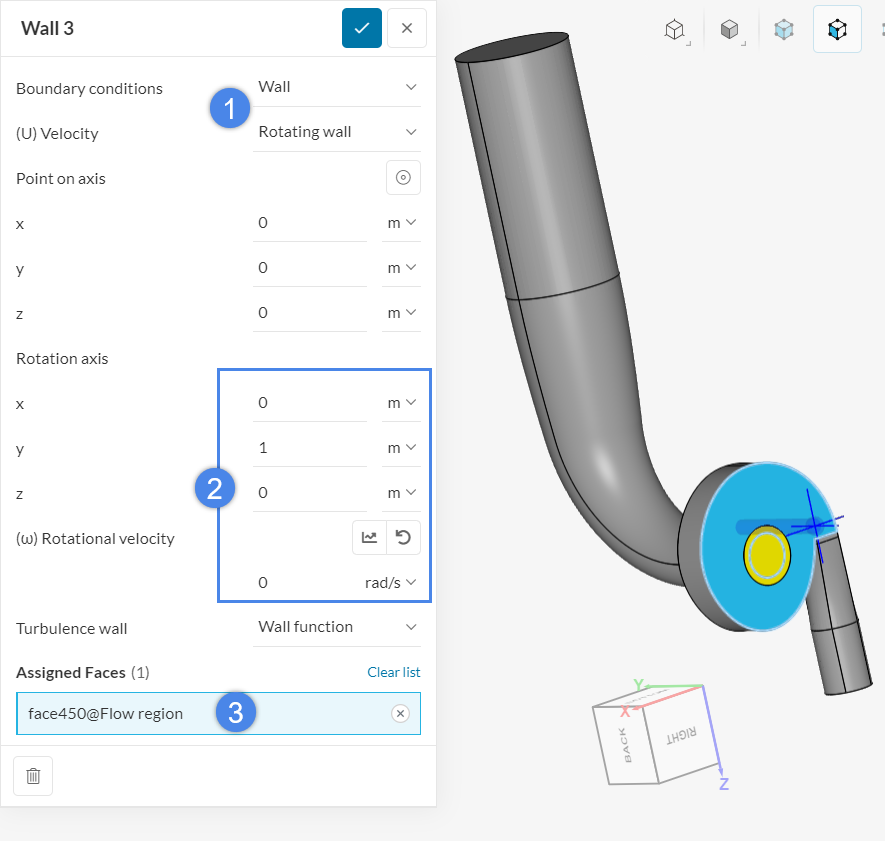Open rotational velocity table/graph input icon
This screenshot has height=841, width=885.
pyautogui.click(x=369, y=538)
